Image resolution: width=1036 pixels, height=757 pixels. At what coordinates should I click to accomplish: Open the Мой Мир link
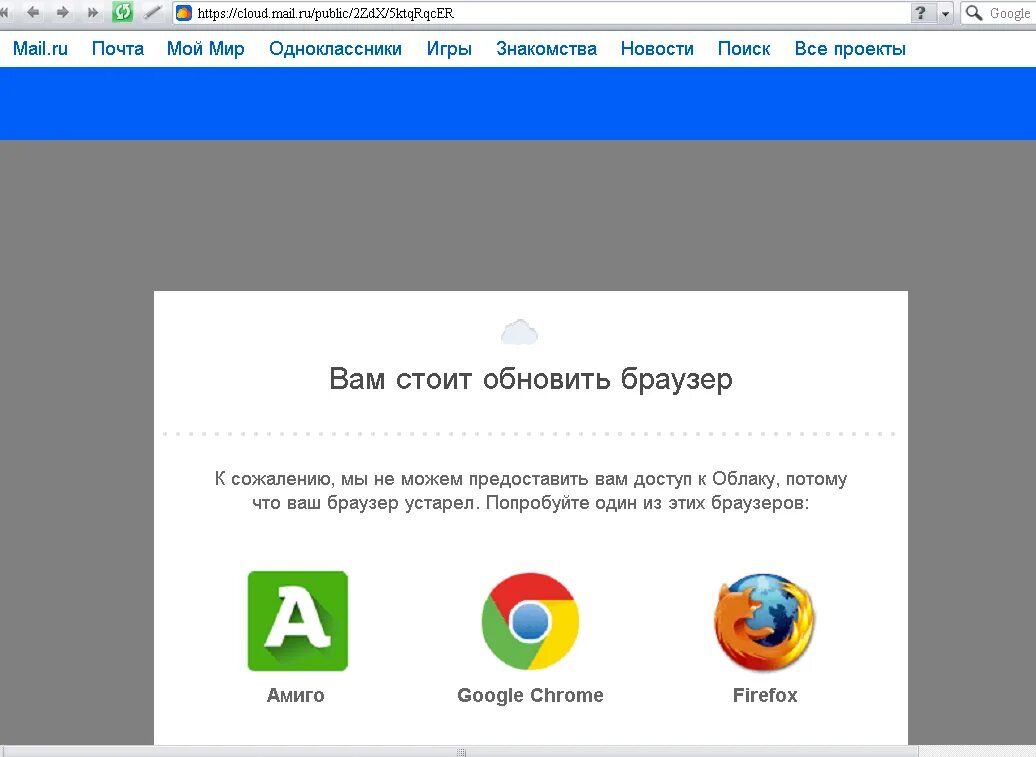coord(205,49)
